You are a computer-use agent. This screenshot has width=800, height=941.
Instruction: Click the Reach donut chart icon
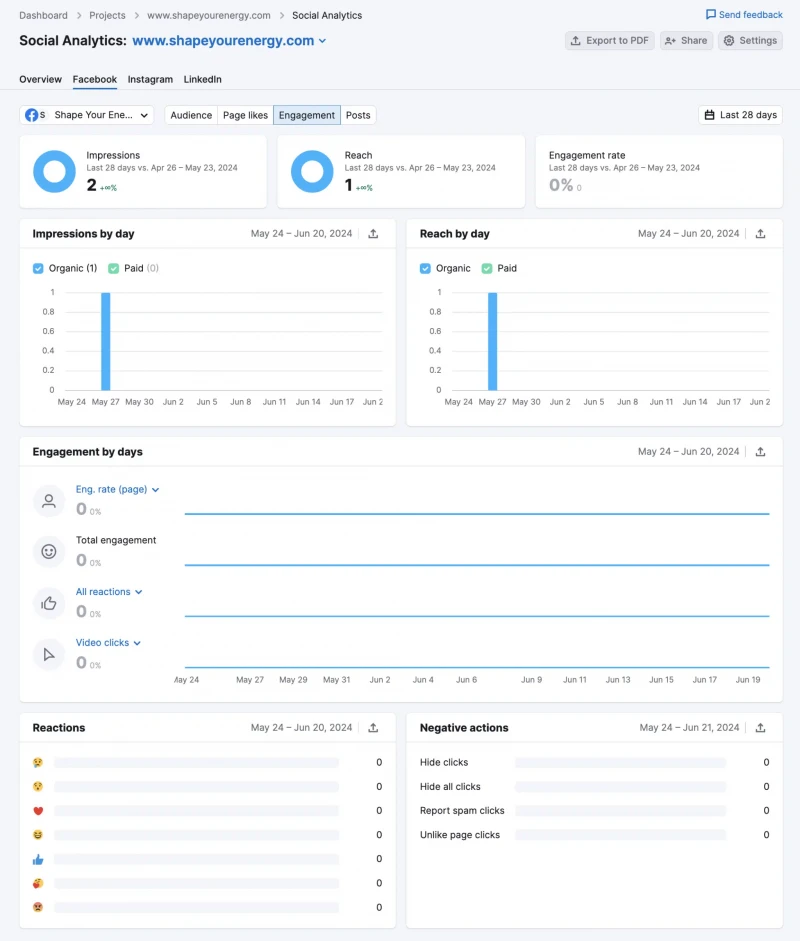point(312,172)
